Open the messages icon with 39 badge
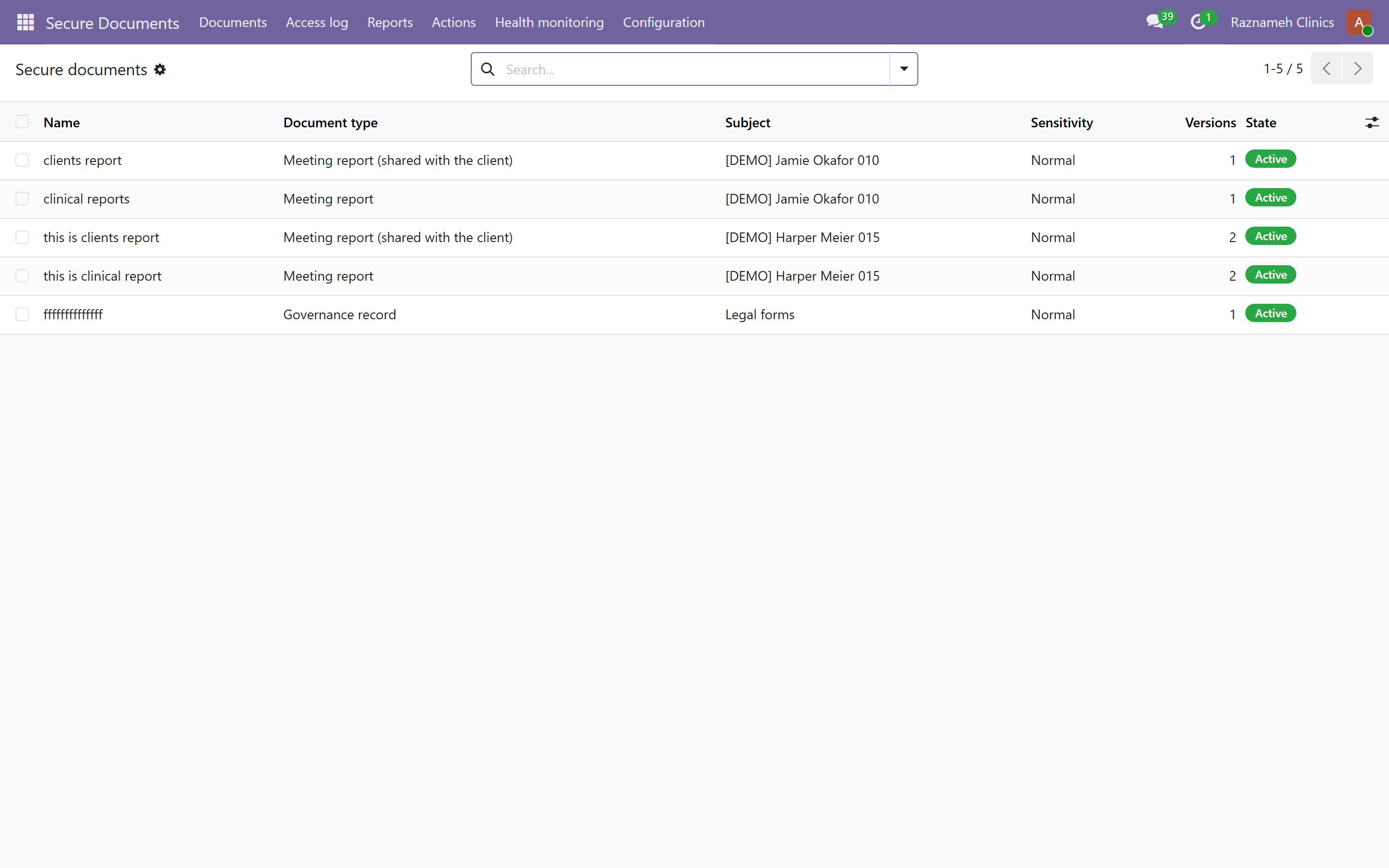Screen dimensions: 1389x868 [1154, 22]
